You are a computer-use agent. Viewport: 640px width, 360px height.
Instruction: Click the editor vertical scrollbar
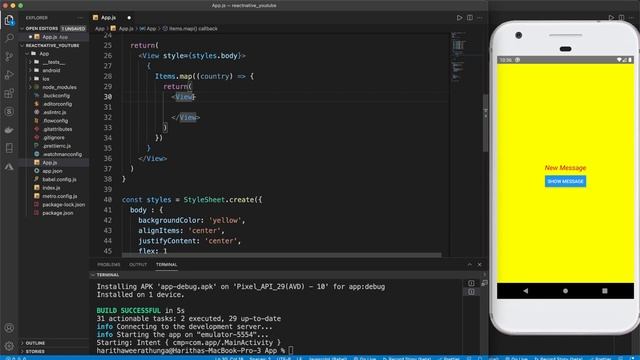(485, 122)
